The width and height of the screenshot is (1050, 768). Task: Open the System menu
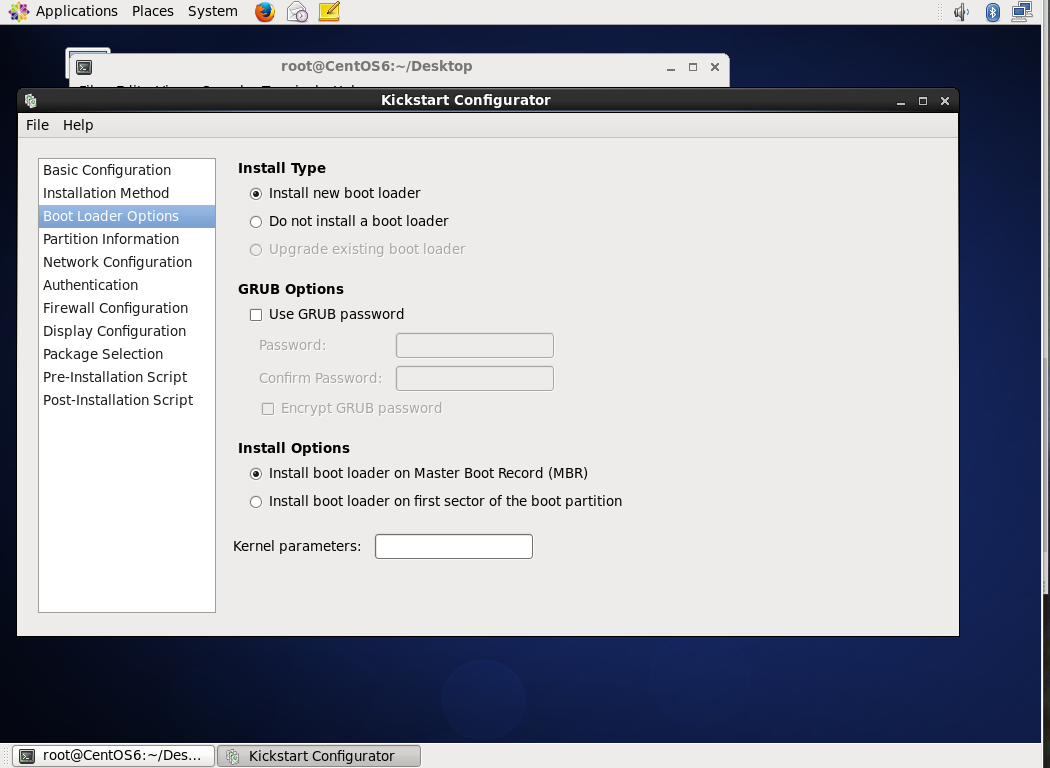click(213, 11)
